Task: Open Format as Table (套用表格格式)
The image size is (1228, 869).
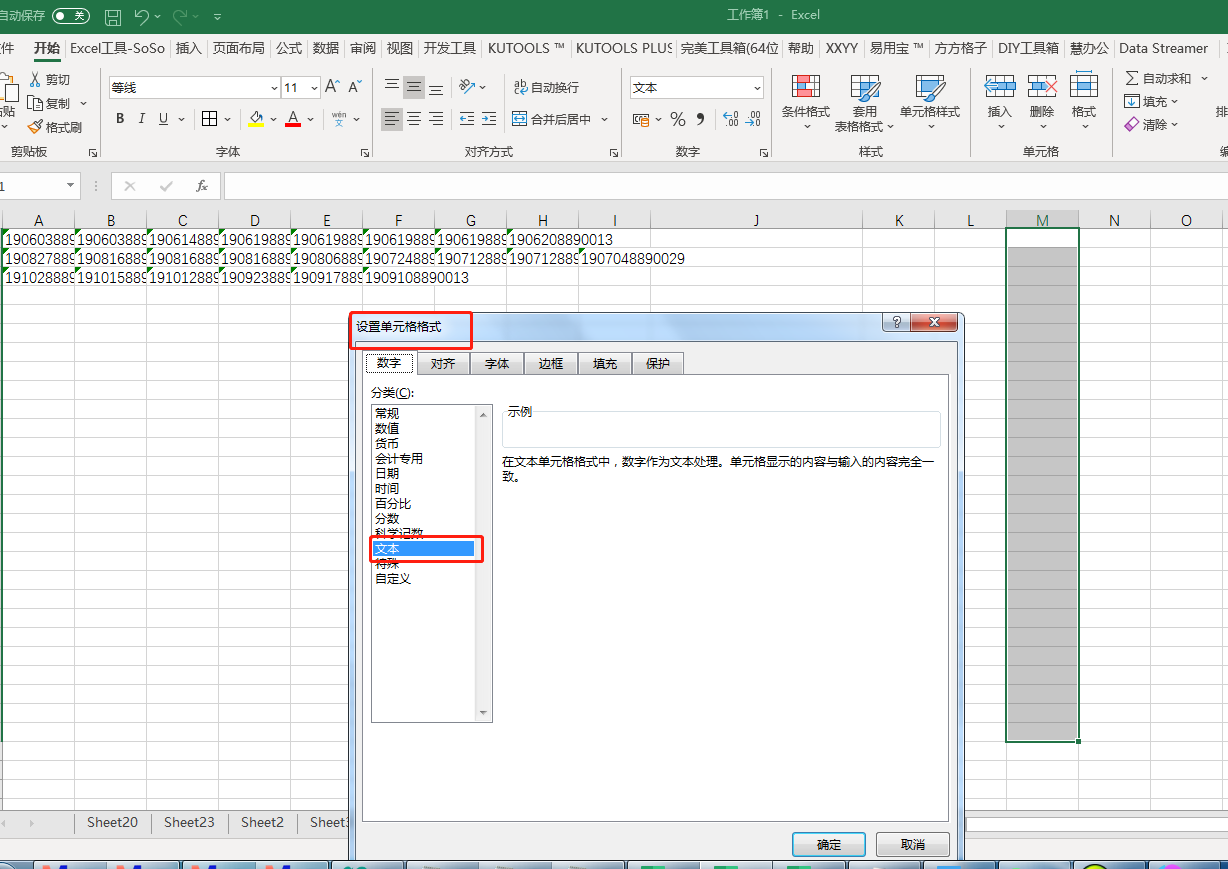Action: coord(865,103)
